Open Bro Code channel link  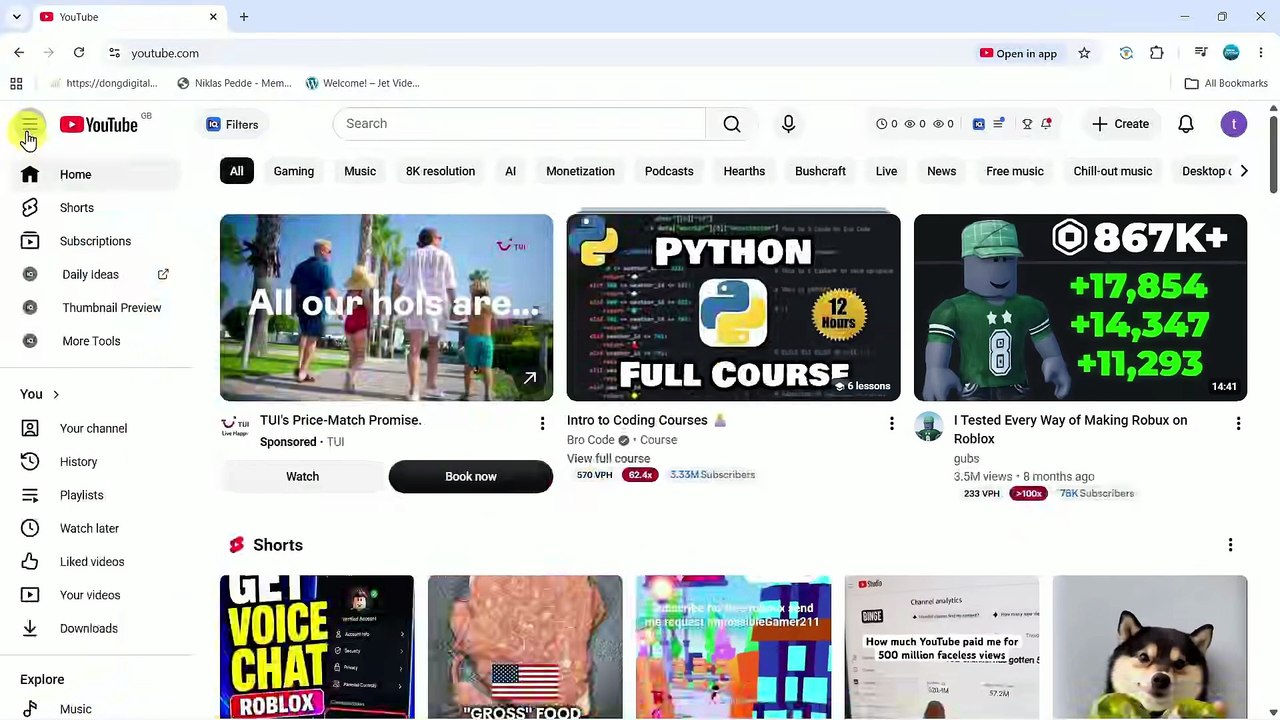tap(591, 440)
